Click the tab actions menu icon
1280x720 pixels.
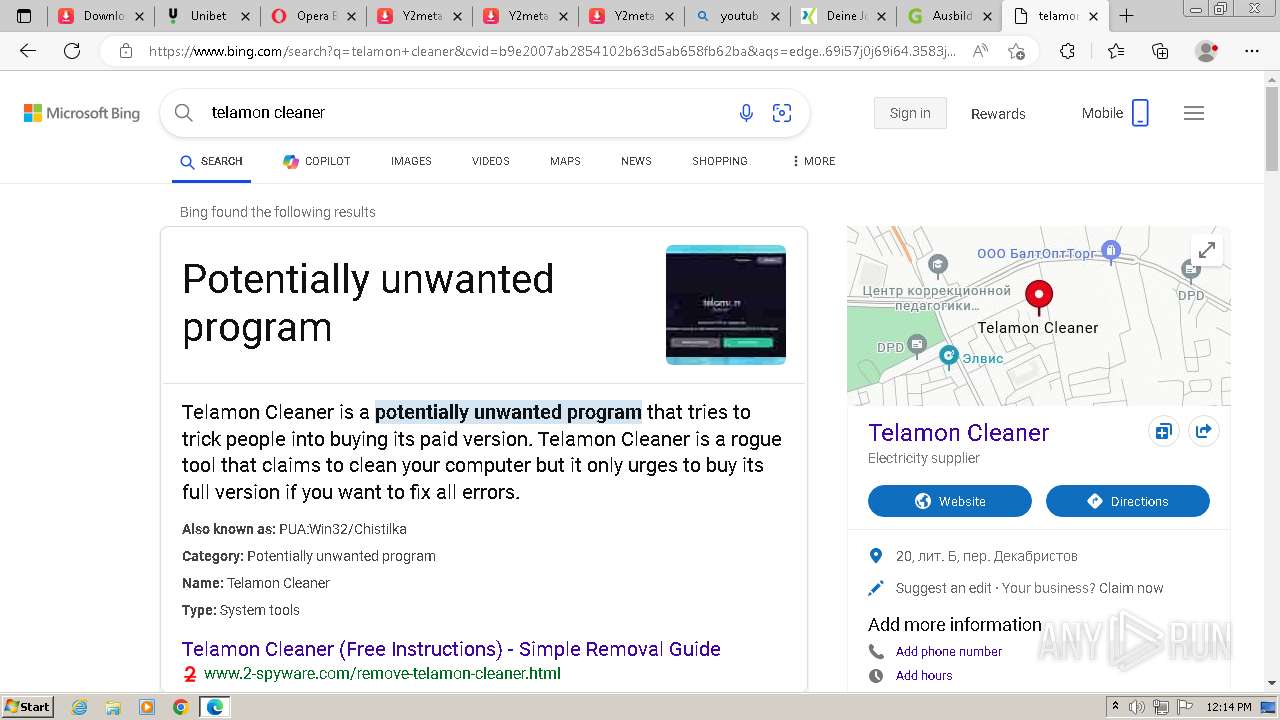tap(24, 16)
